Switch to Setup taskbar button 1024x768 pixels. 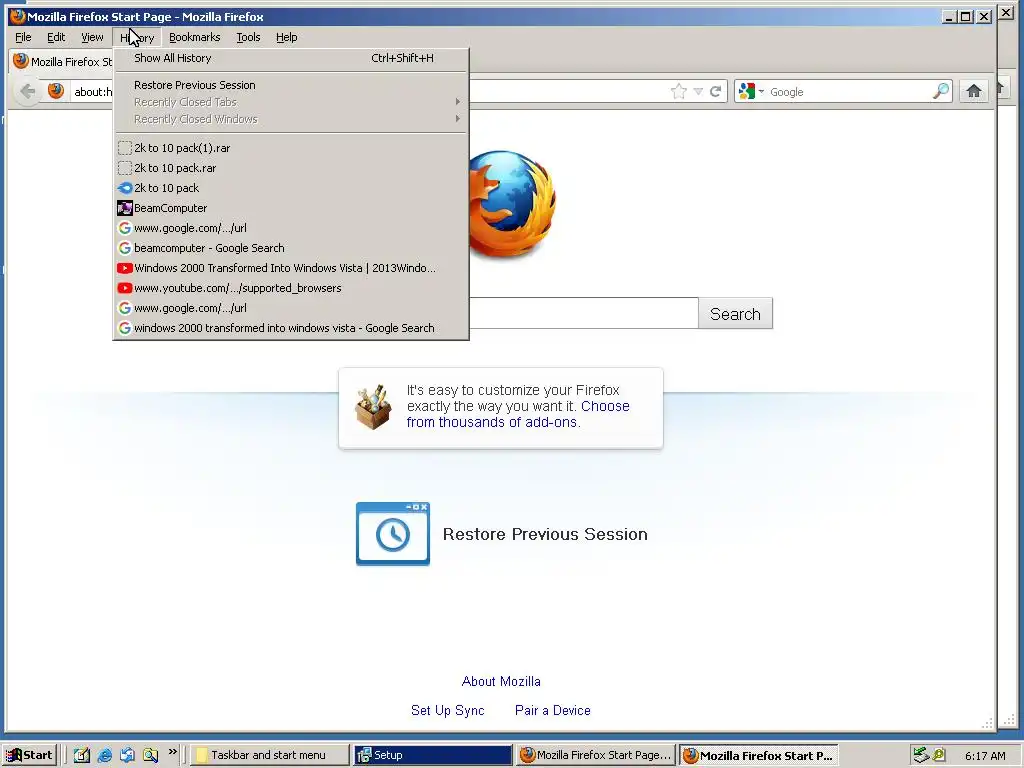coord(433,755)
